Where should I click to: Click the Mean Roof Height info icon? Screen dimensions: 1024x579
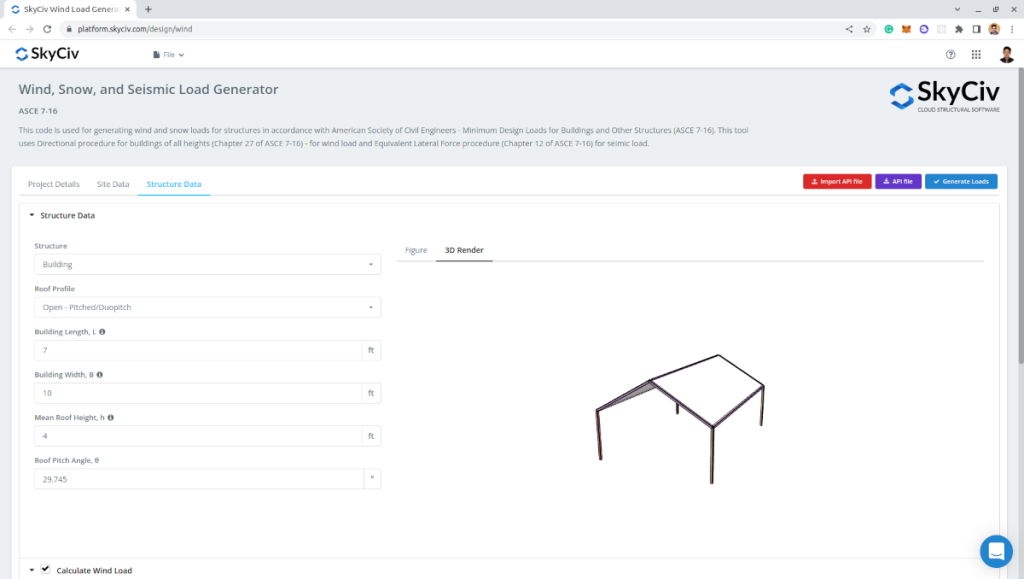112,418
